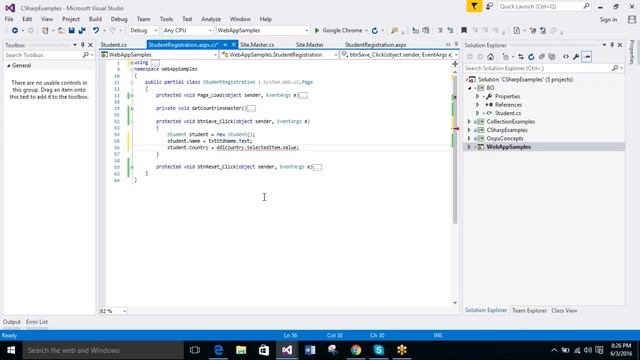The height and width of the screenshot is (360, 640).
Task: Open the Debug configuration dropdown
Action: [x=143, y=31]
